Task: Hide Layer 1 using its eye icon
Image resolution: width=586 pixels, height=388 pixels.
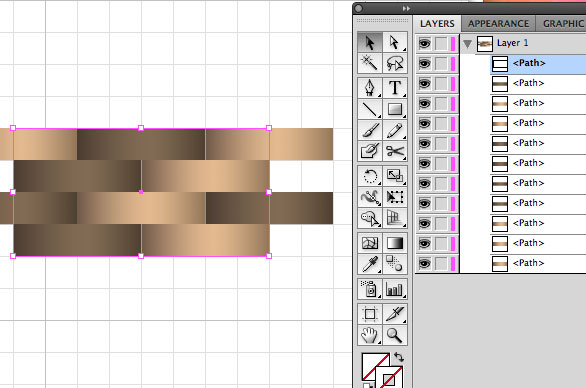Action: [424, 43]
